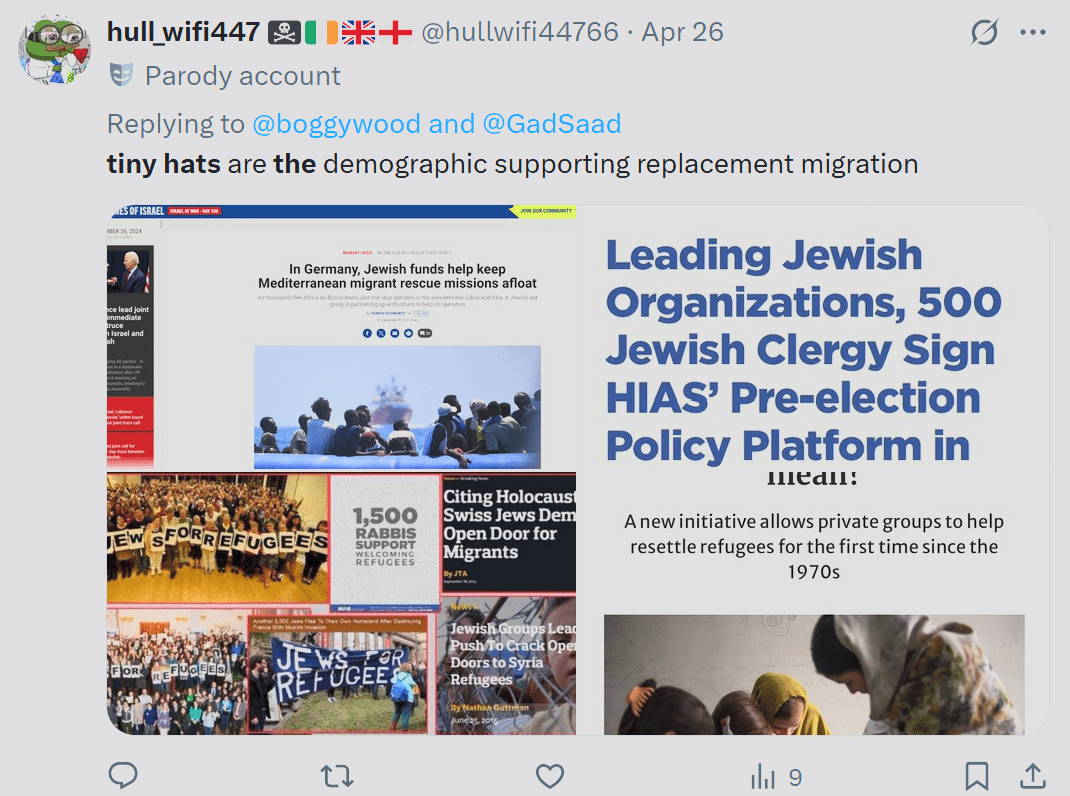Open the 1,500 Rabbis collage image
This screenshot has height=796, width=1070.
coord(341,603)
